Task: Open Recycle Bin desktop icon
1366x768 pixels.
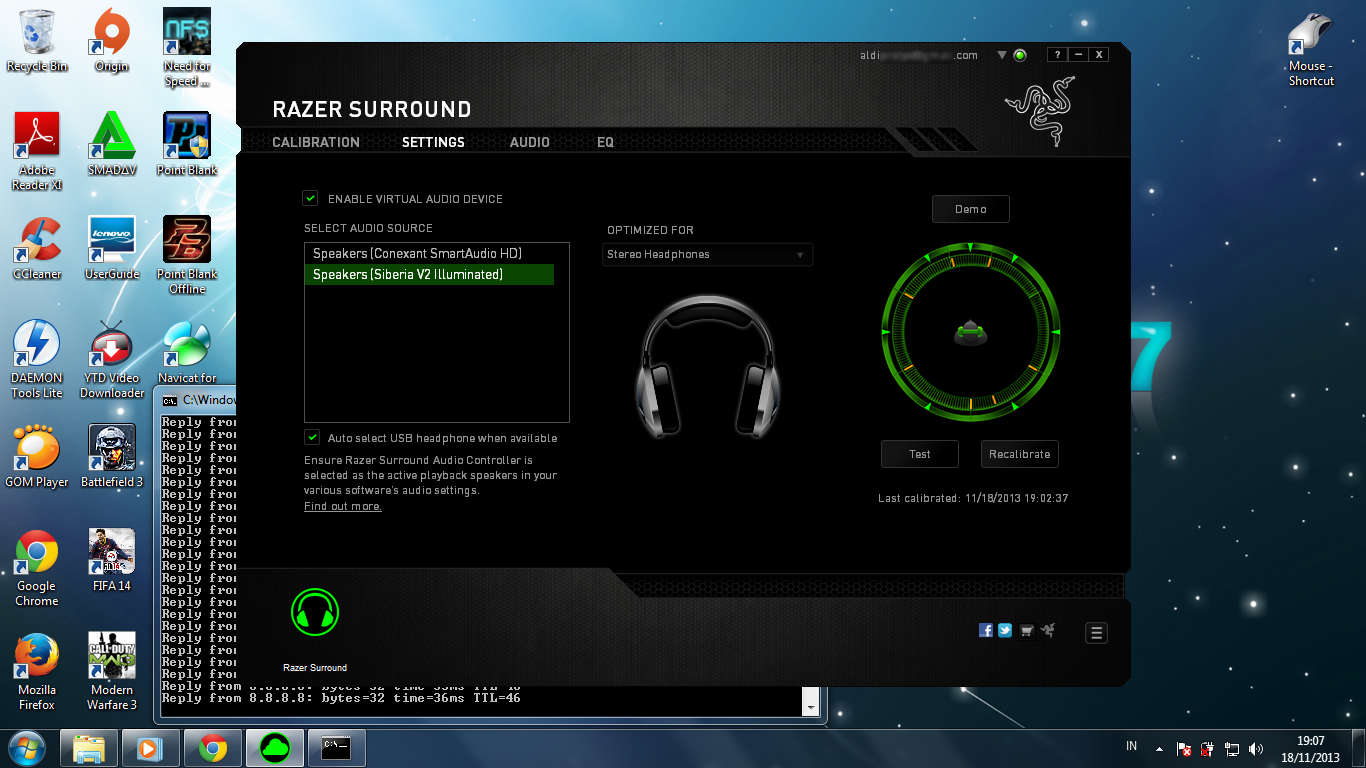Action: coord(37,41)
